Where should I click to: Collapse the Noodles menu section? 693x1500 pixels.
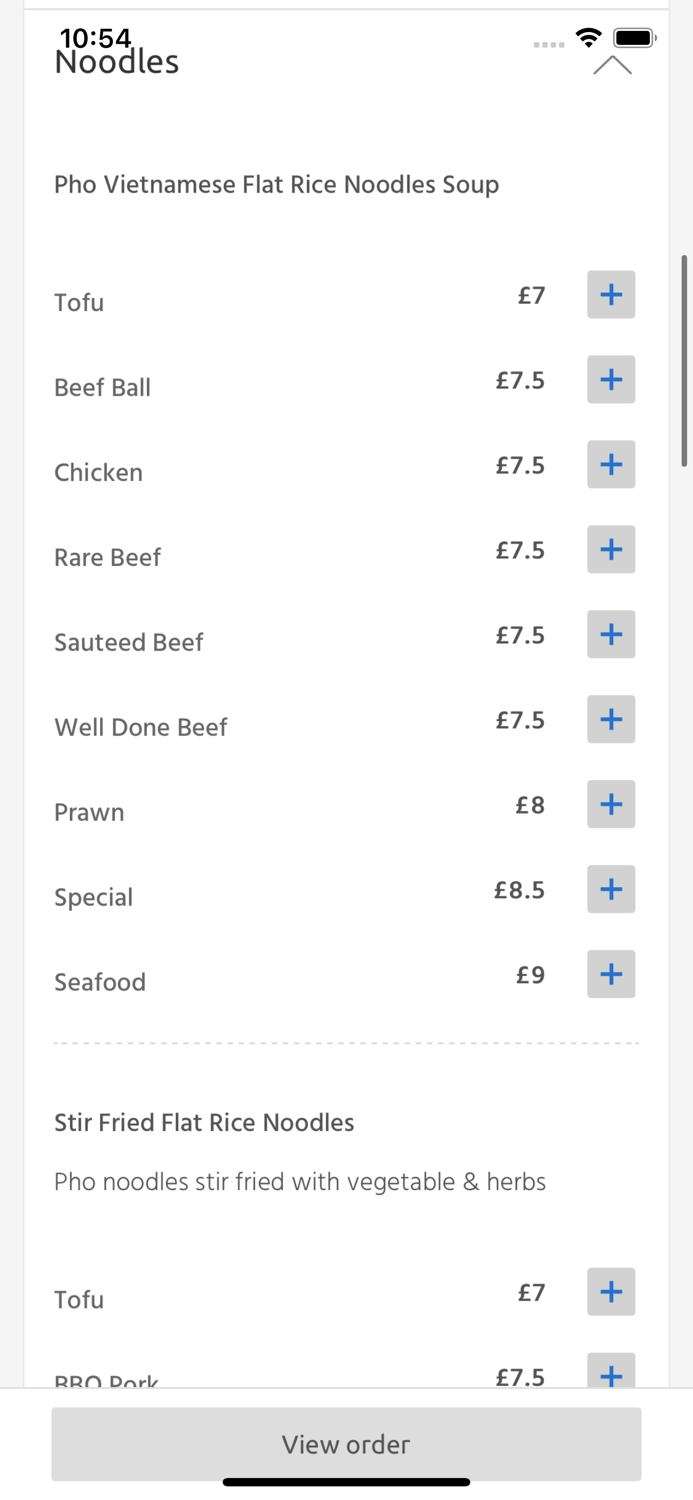point(611,64)
